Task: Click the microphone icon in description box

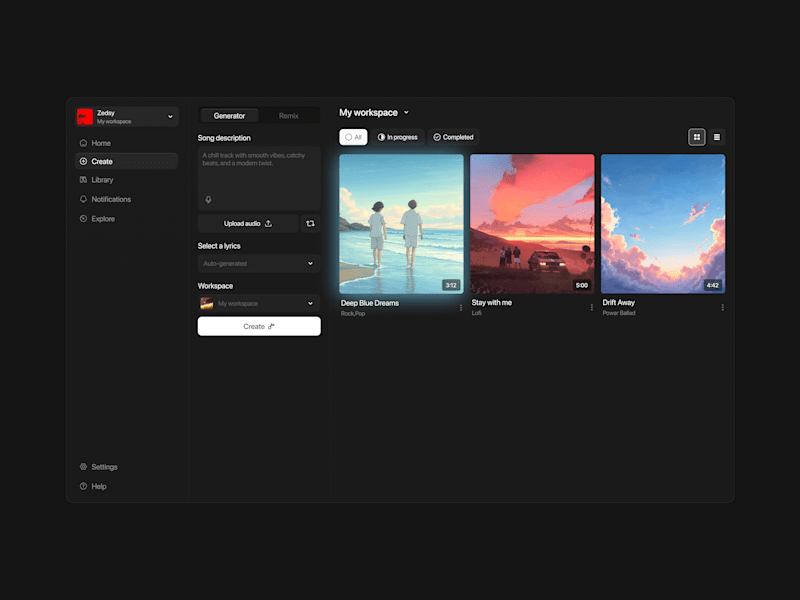Action: [208, 199]
